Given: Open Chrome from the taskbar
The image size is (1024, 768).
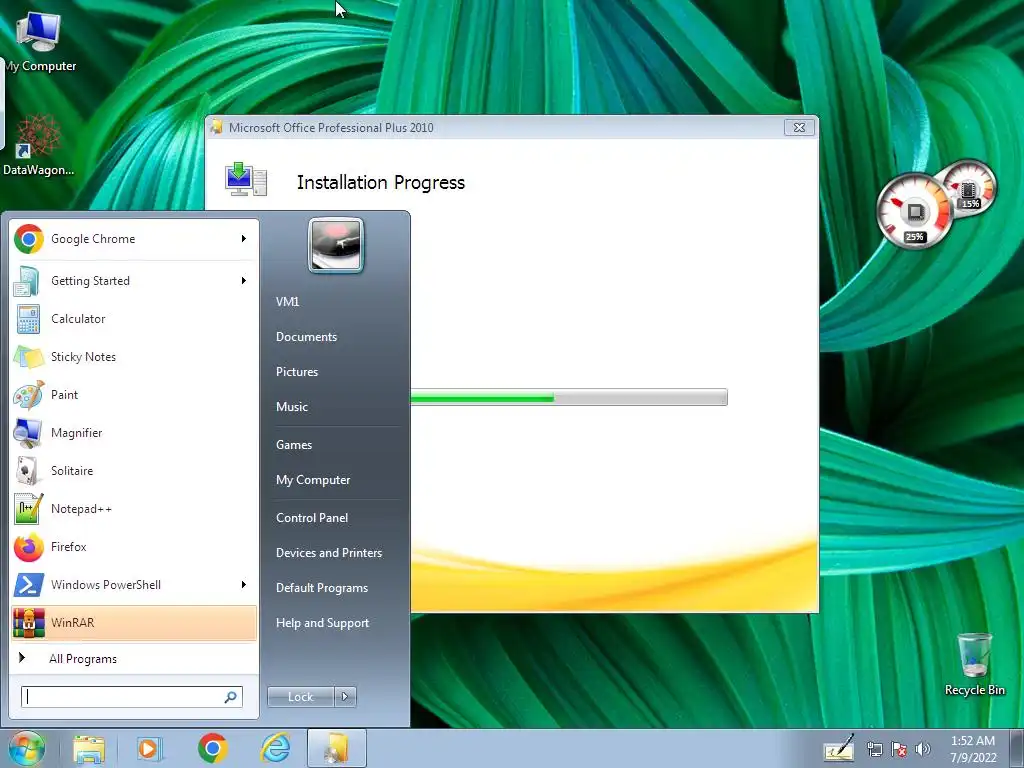Looking at the screenshot, I should 212,748.
